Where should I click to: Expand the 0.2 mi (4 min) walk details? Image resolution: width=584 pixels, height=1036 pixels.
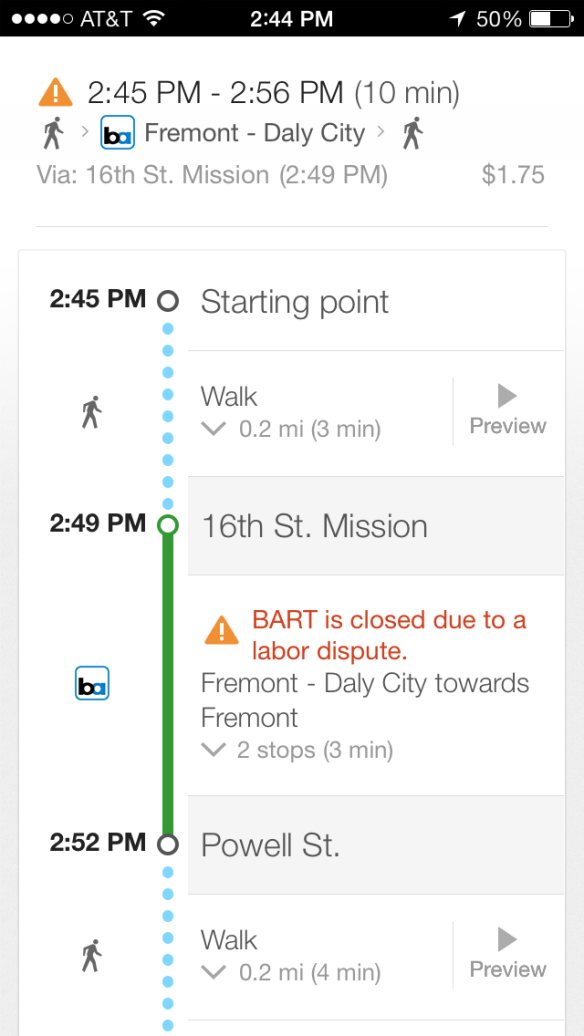click(213, 971)
